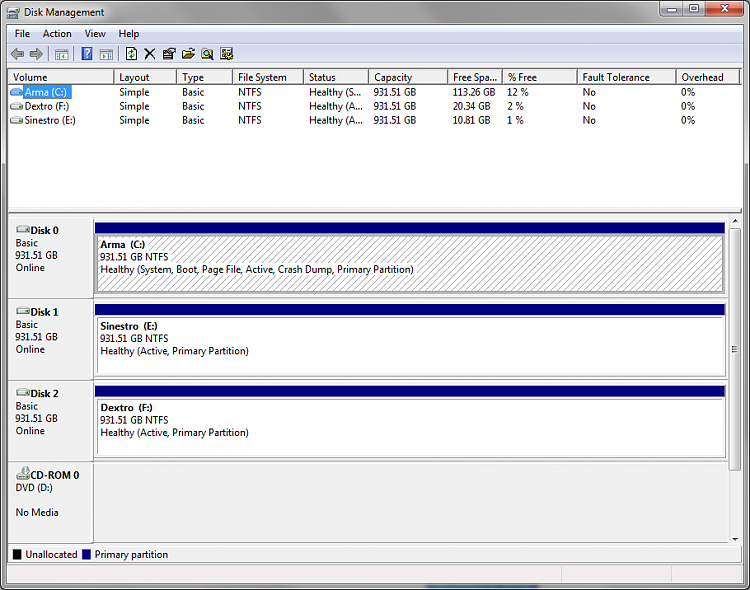Click the scroll down arrow of disk pane
Viewport: 750px width, 590px height.
tap(735, 539)
